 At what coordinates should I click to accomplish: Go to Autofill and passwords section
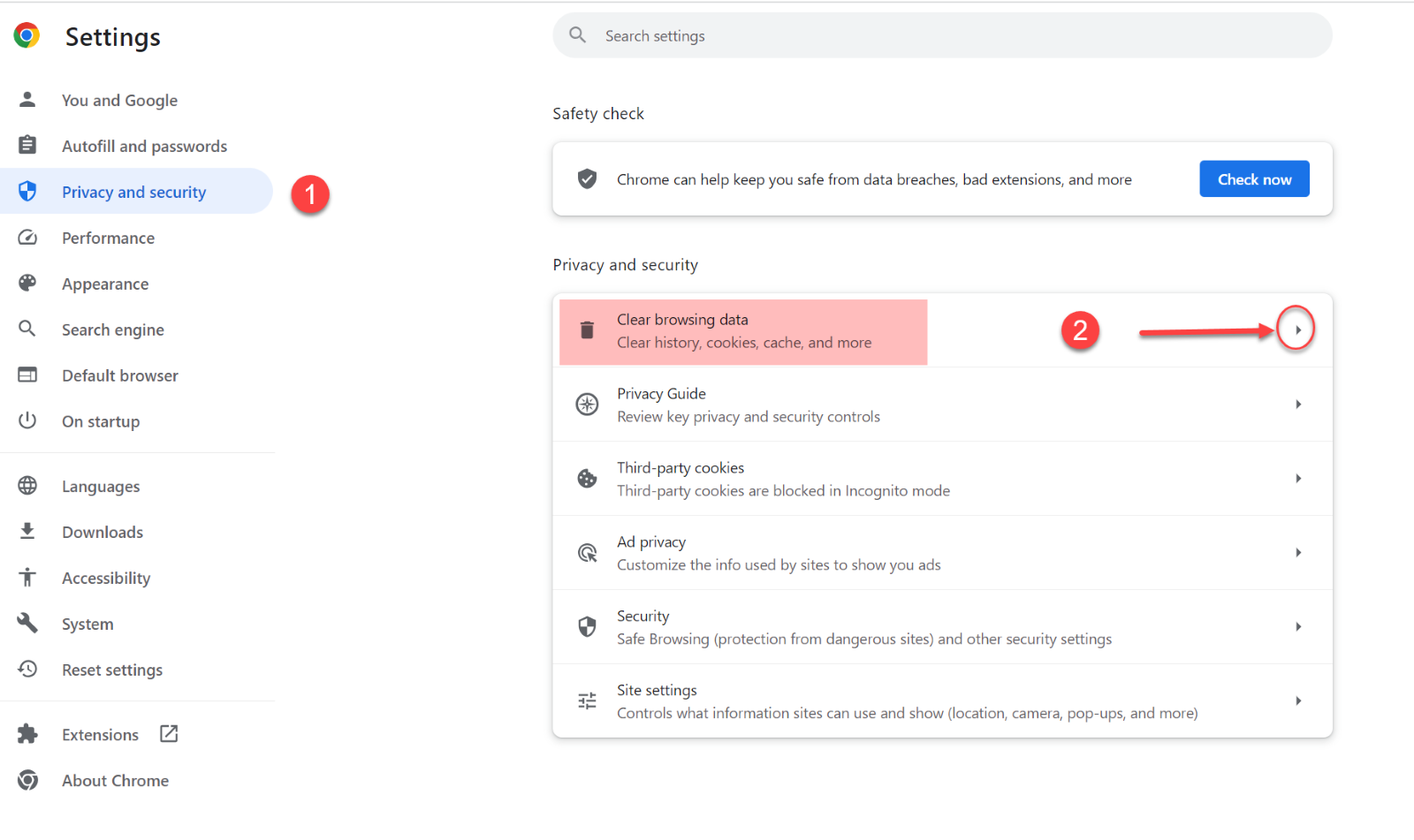pyautogui.click(x=144, y=146)
